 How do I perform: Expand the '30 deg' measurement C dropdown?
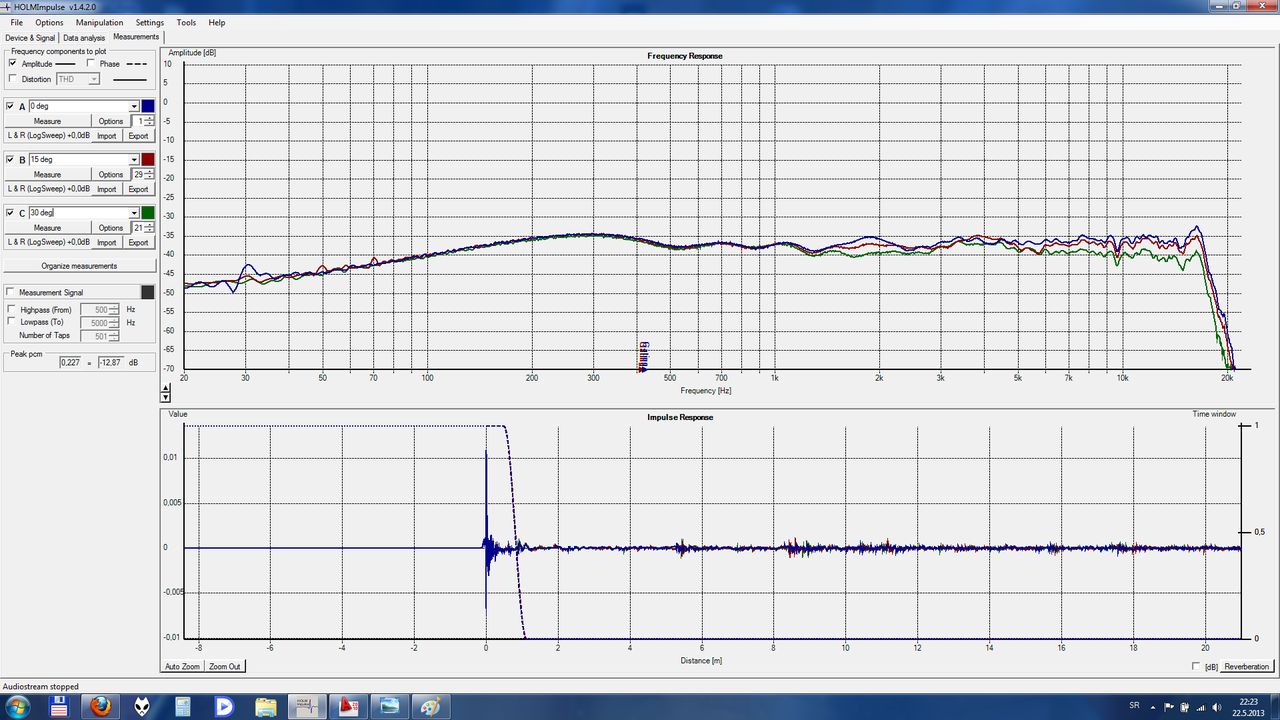[134, 213]
